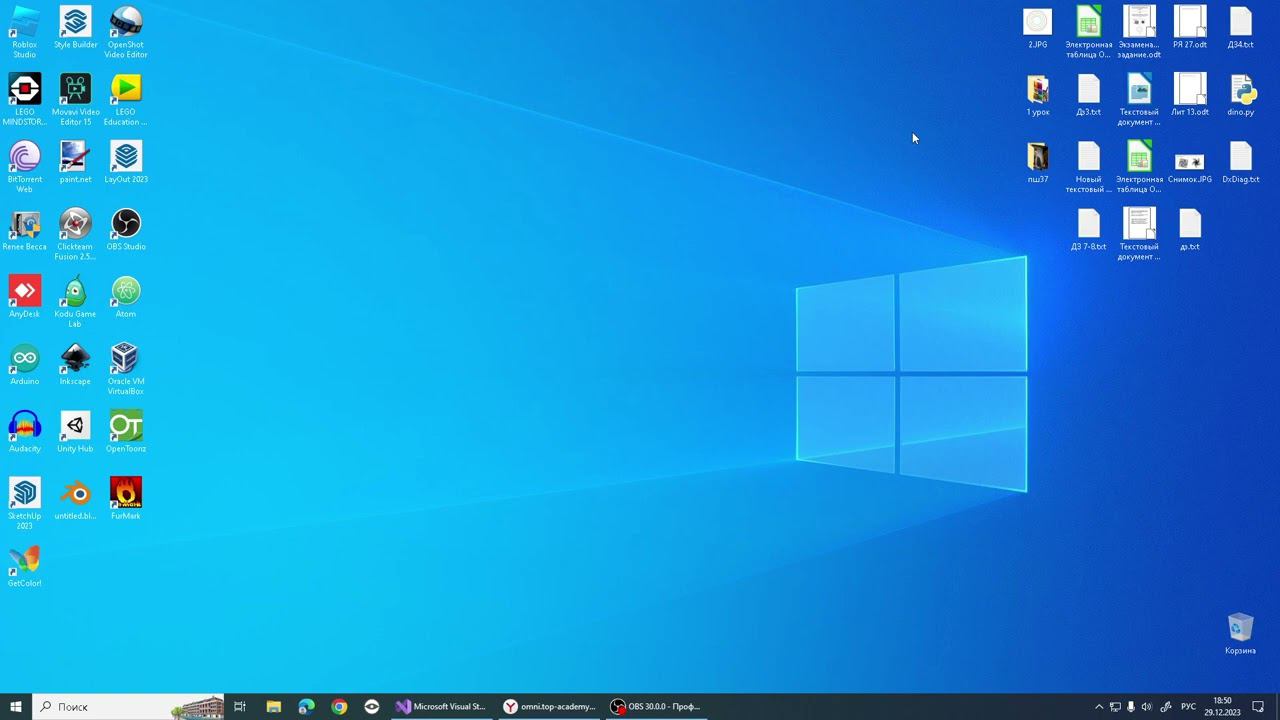Open Microsoft Edge from the taskbar

coord(306,706)
